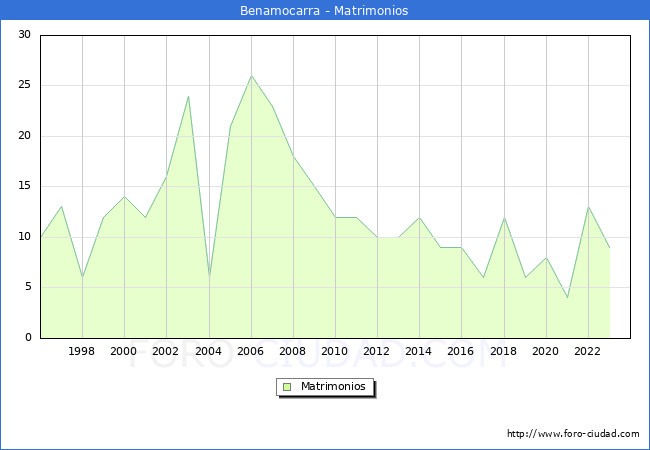Click the green Matrimonios legend swatch

[x=286, y=386]
